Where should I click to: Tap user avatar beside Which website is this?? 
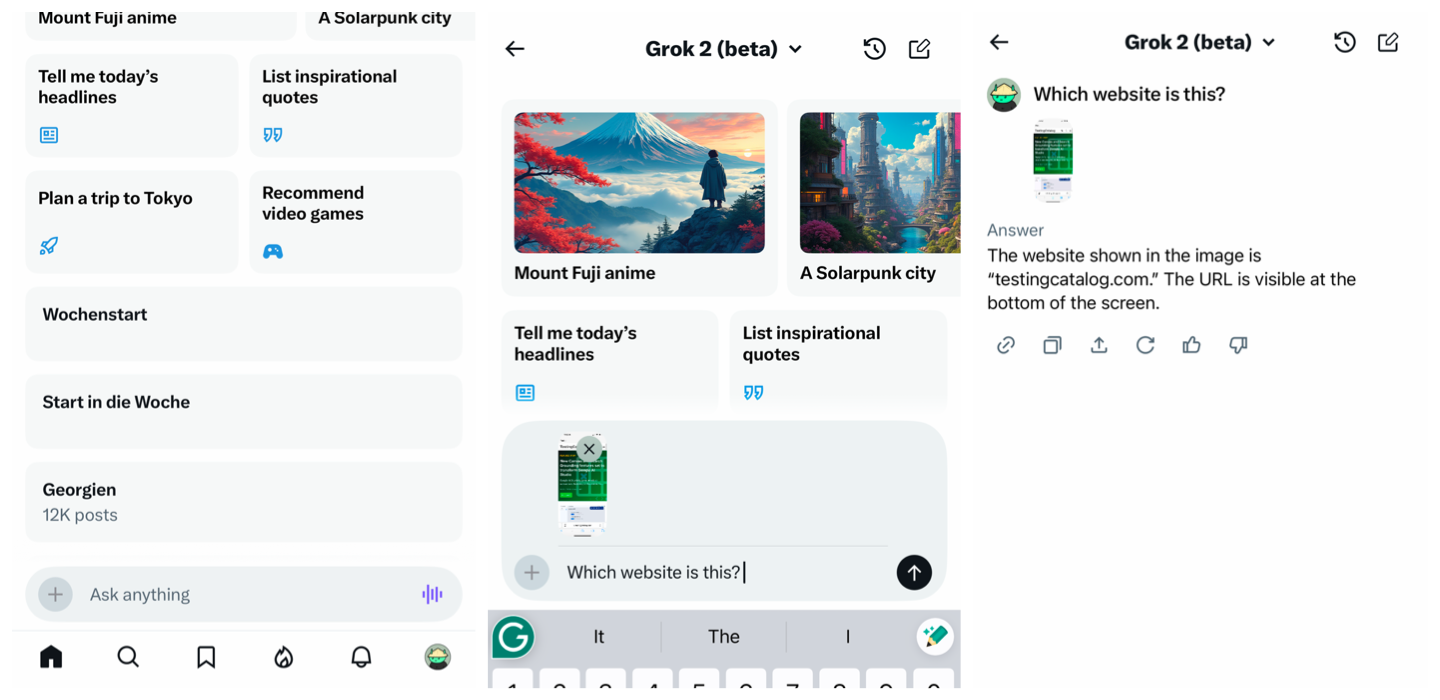[x=1004, y=95]
